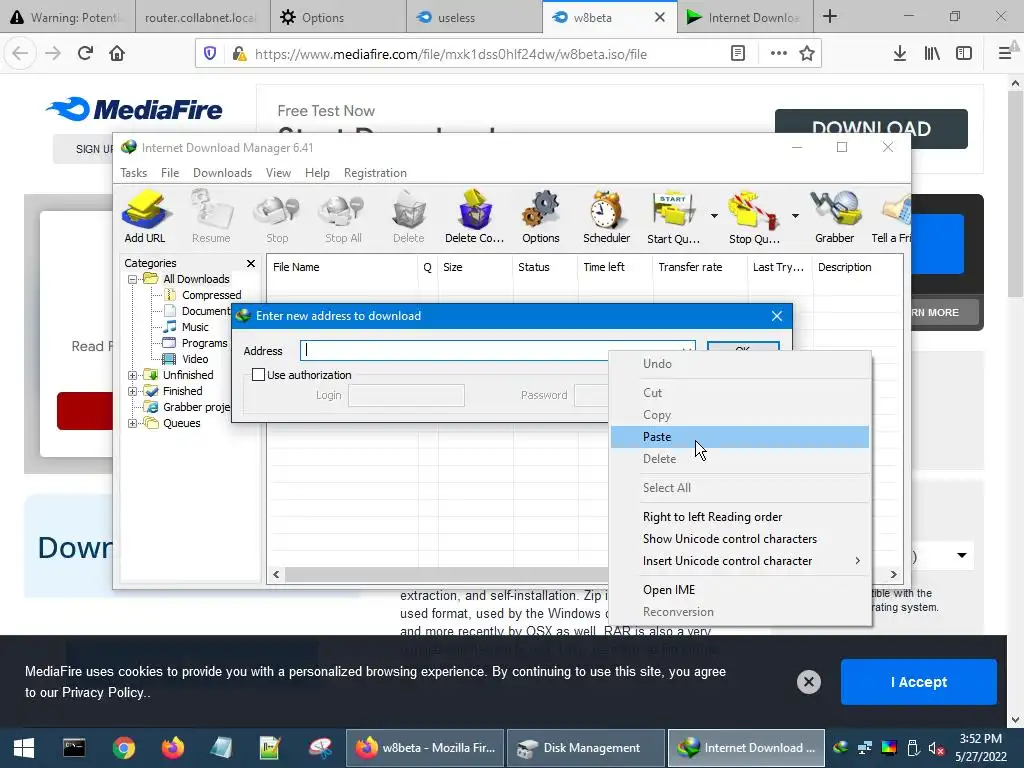Expand Queues tree node

point(133,424)
